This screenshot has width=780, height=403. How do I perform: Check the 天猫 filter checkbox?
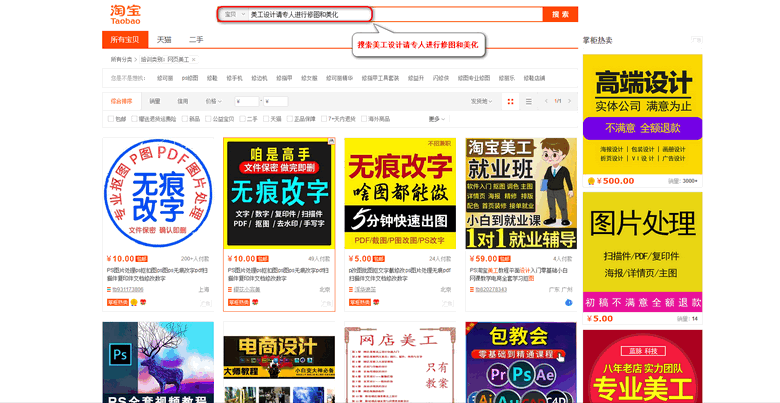pos(265,118)
